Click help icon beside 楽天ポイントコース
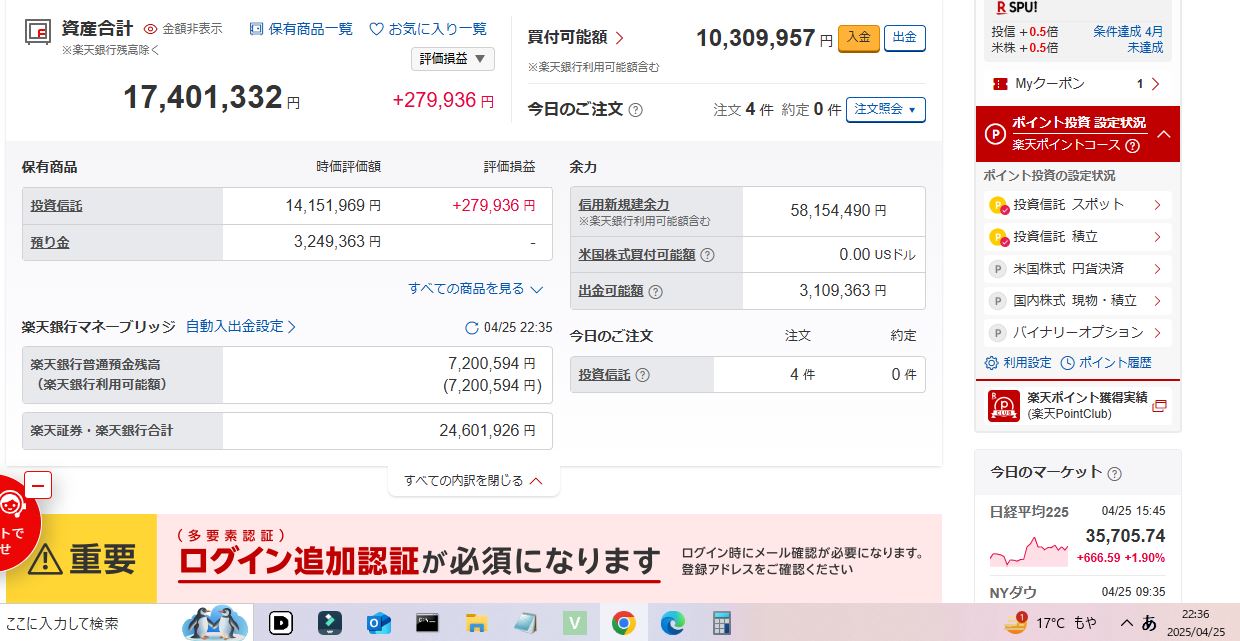Image resolution: width=1240 pixels, height=641 pixels. 1132,146
